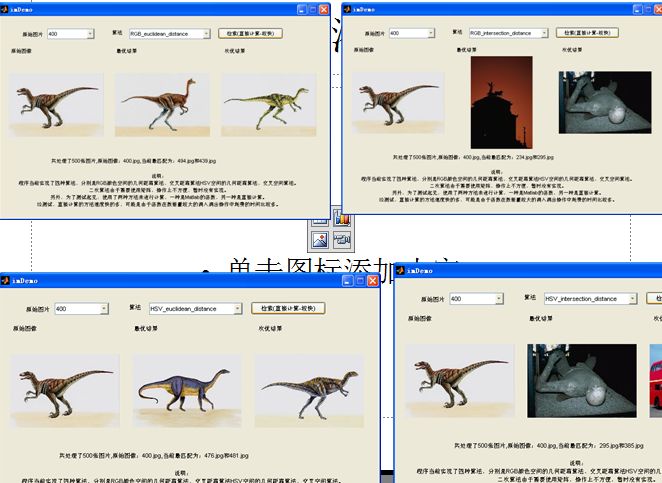Click the search button in RGB_intersection_distance window
Screen dimensions: 662x483
587,33
